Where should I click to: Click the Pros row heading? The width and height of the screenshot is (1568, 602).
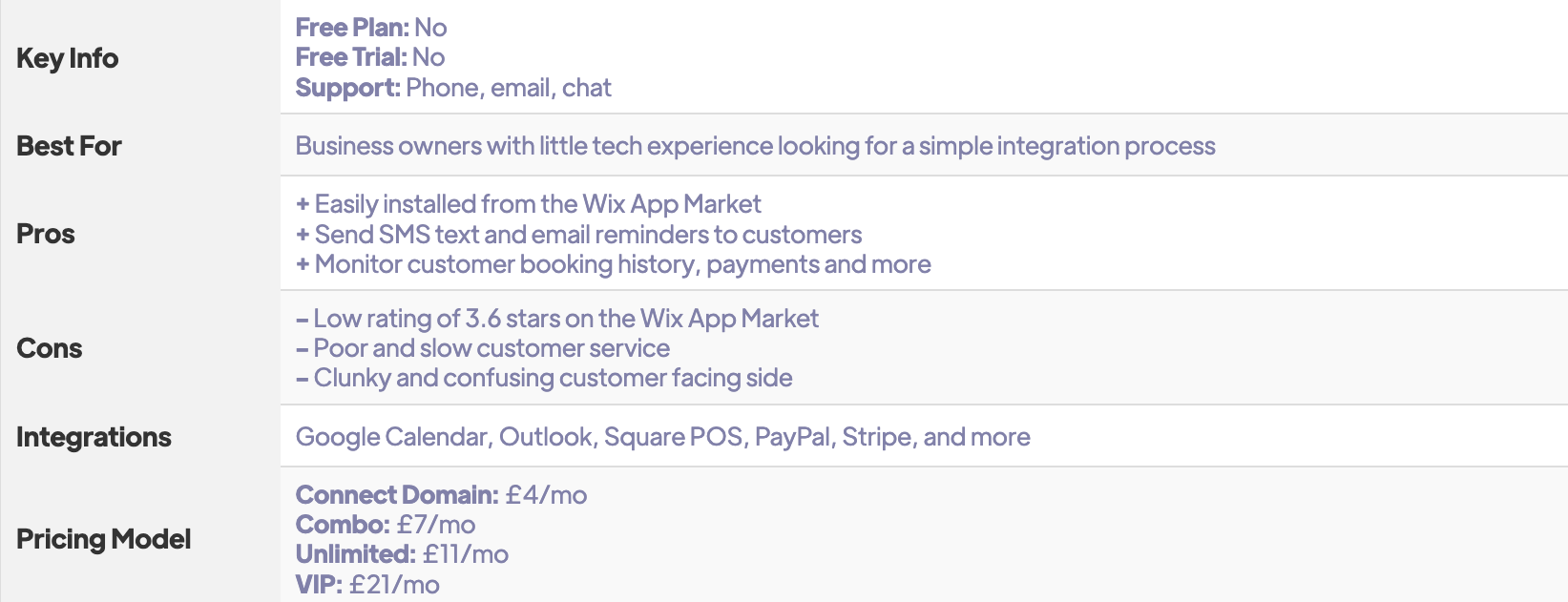(46, 234)
